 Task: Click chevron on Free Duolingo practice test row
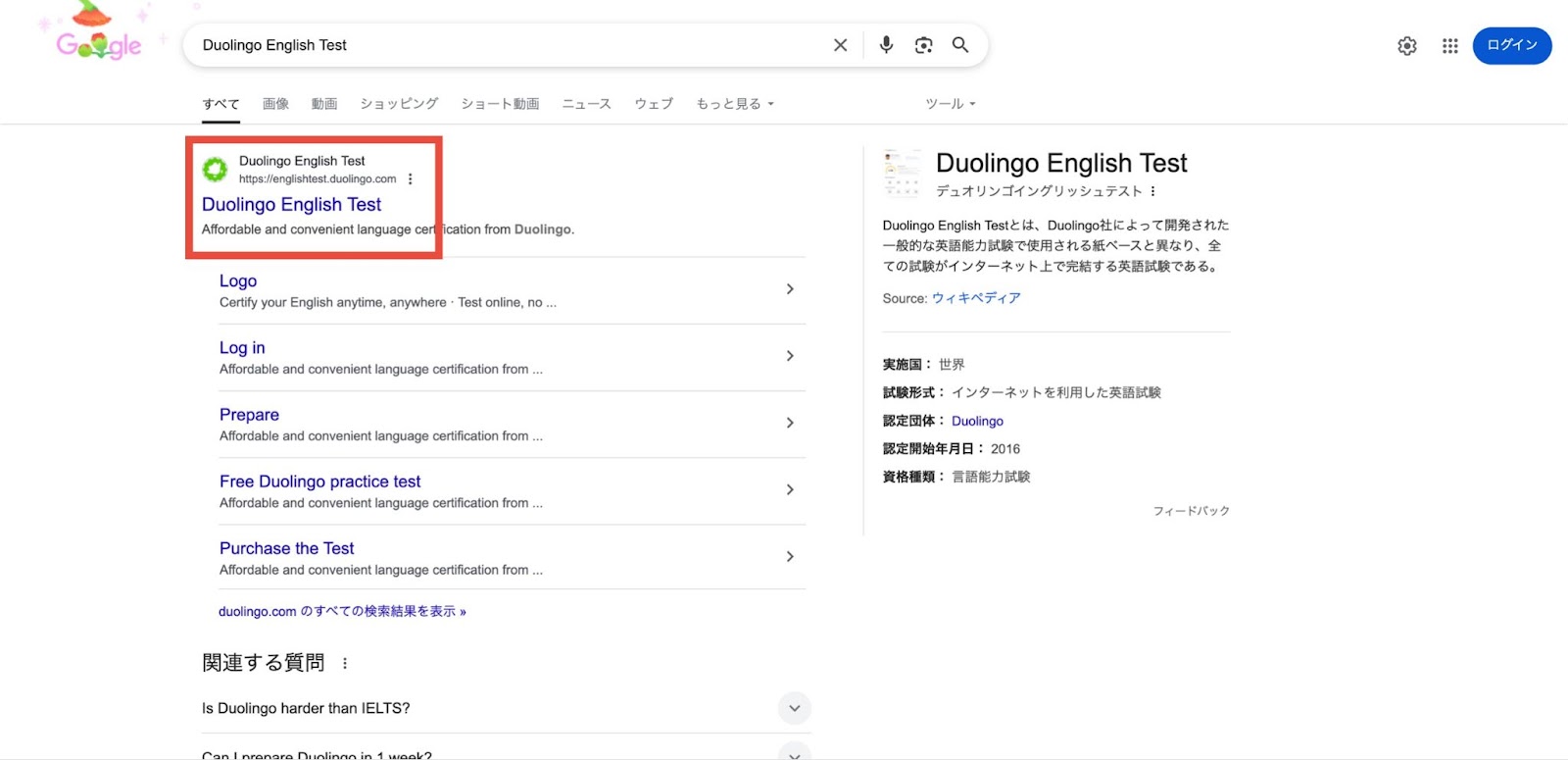coord(790,489)
